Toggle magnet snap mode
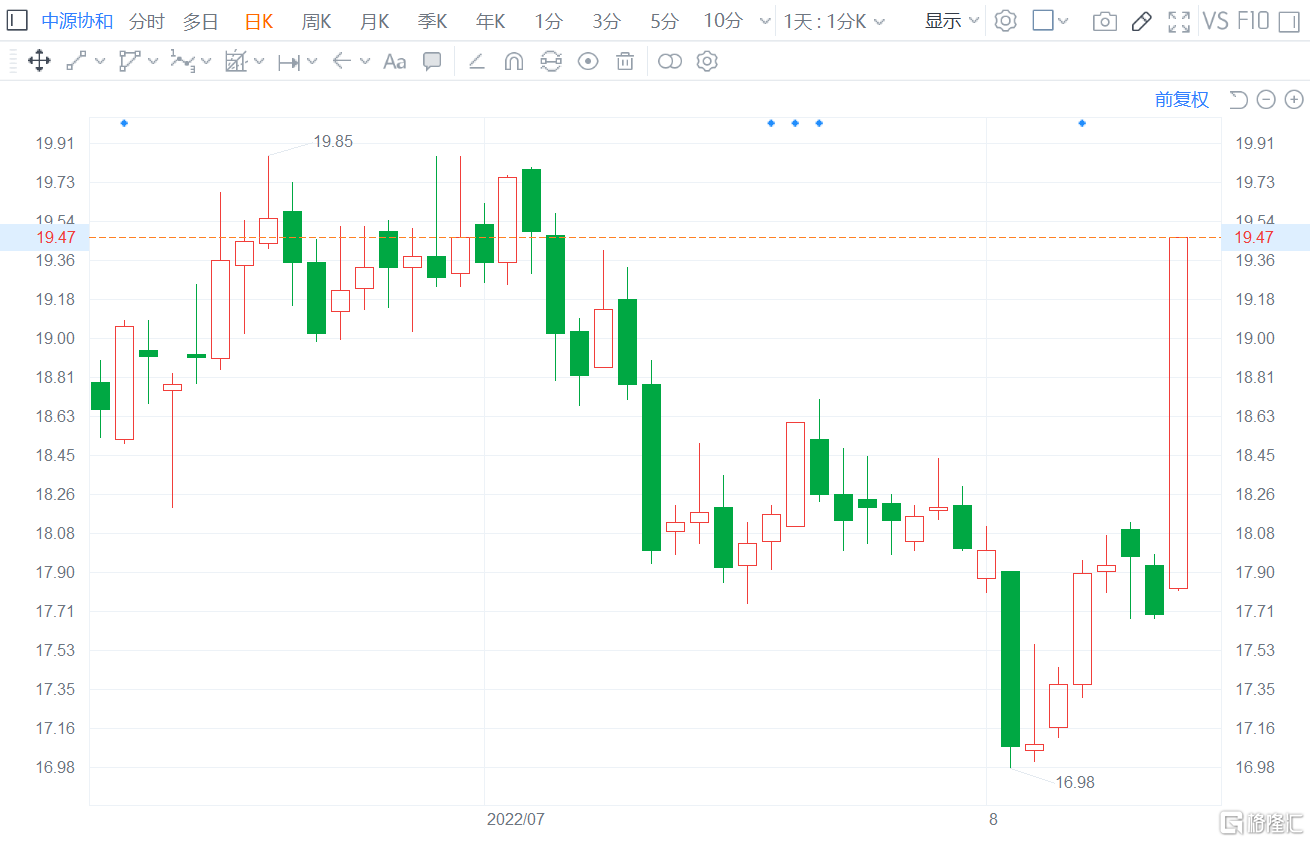 tap(513, 61)
